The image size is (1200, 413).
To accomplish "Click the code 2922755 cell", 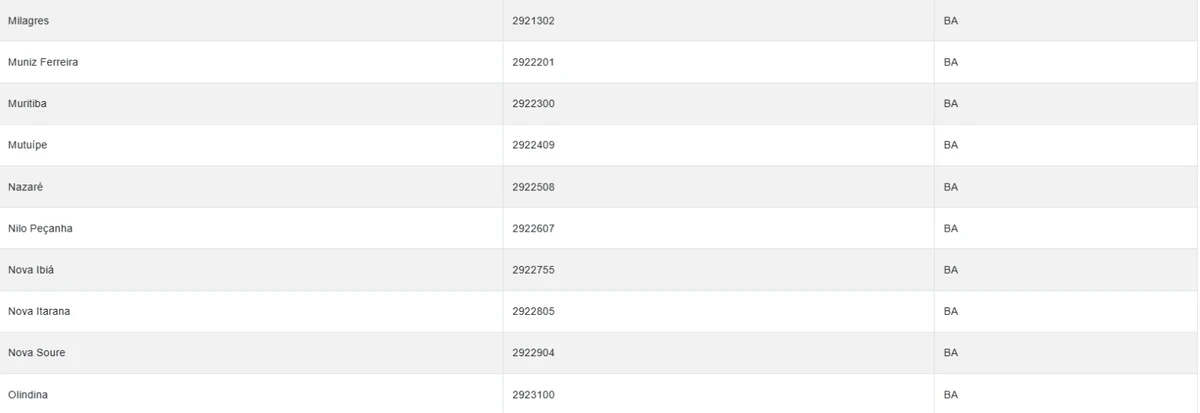I will coord(533,270).
